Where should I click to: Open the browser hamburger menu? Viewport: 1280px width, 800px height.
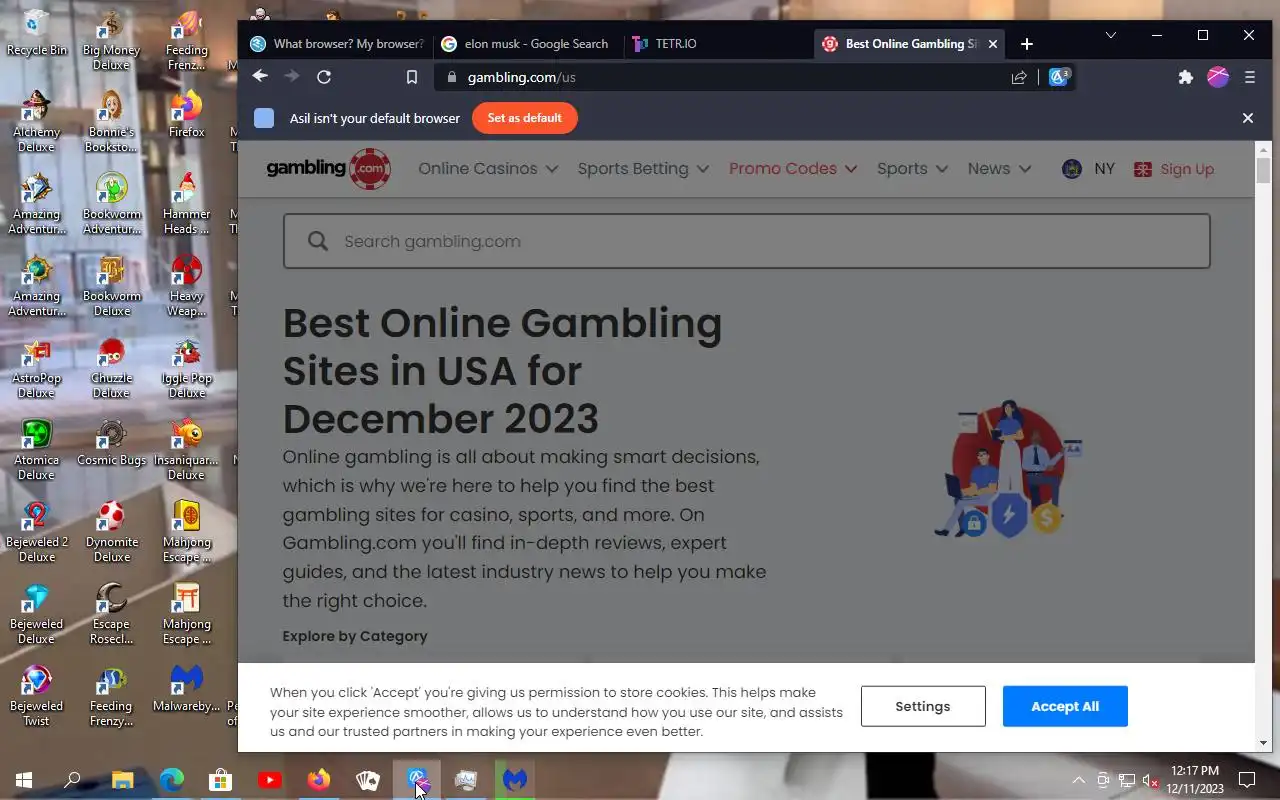pos(1250,77)
